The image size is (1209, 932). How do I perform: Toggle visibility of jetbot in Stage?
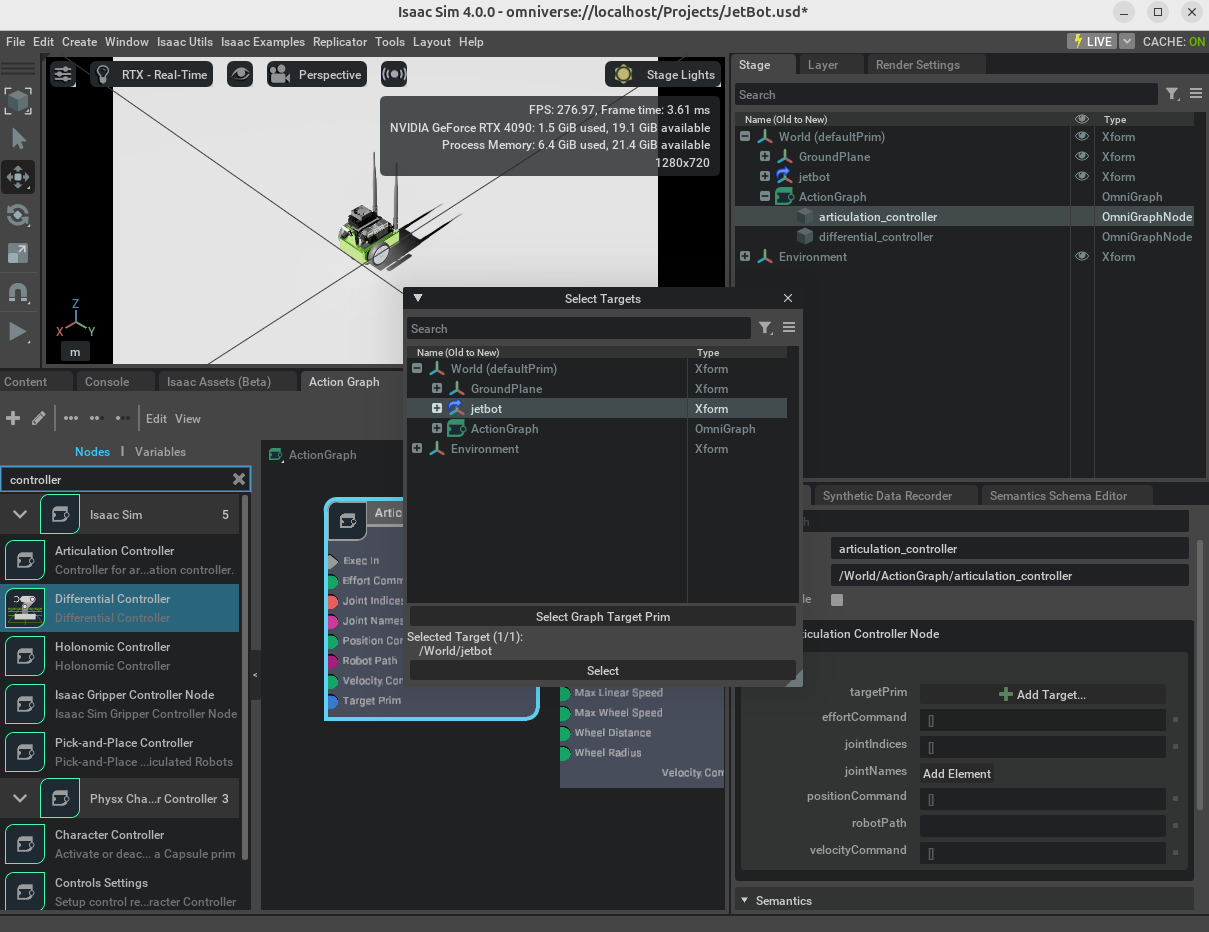pyautogui.click(x=1081, y=177)
